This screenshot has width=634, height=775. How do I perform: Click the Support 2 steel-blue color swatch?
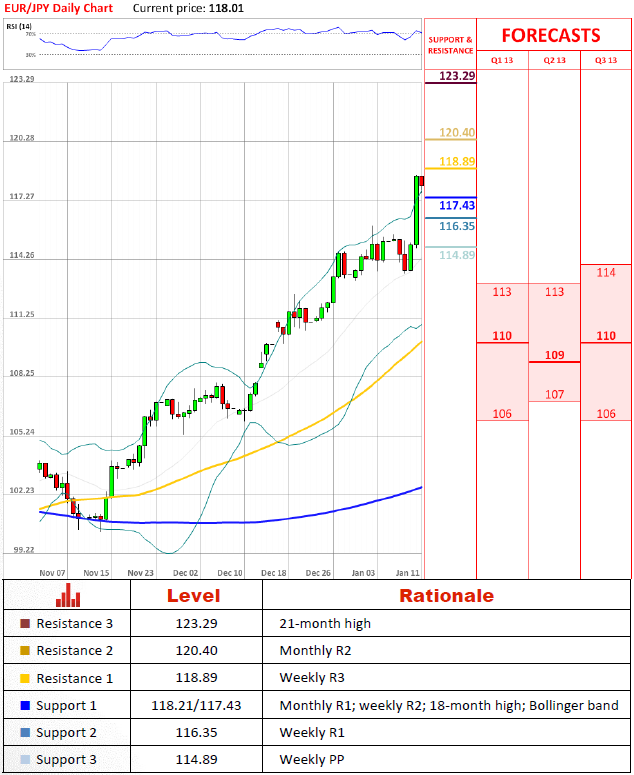pos(25,732)
